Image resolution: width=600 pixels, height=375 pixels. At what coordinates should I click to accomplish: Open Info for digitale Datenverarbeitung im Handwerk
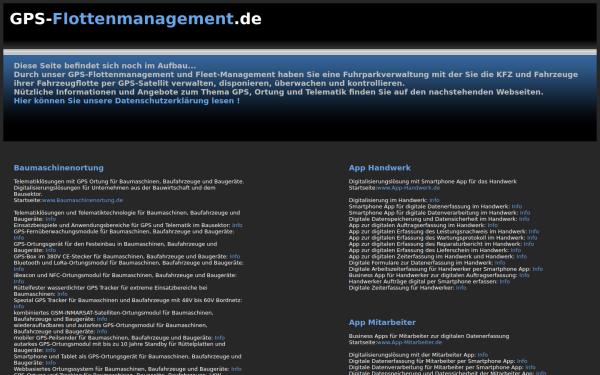525,213
